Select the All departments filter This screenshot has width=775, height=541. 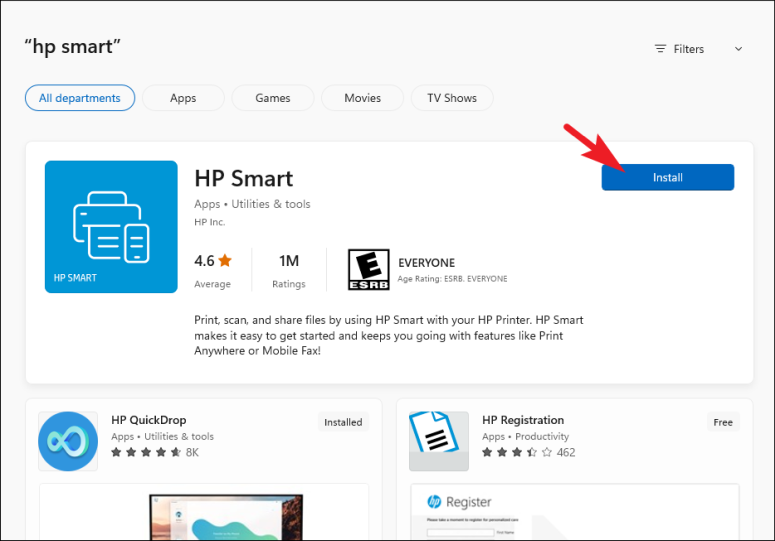(x=80, y=98)
